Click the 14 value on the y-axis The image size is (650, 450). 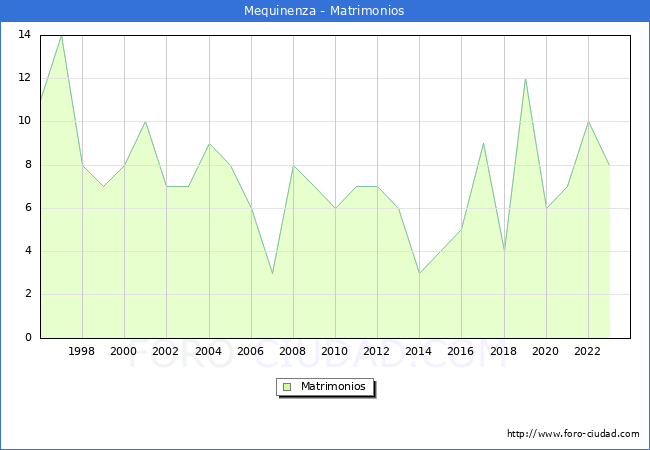(x=24, y=35)
